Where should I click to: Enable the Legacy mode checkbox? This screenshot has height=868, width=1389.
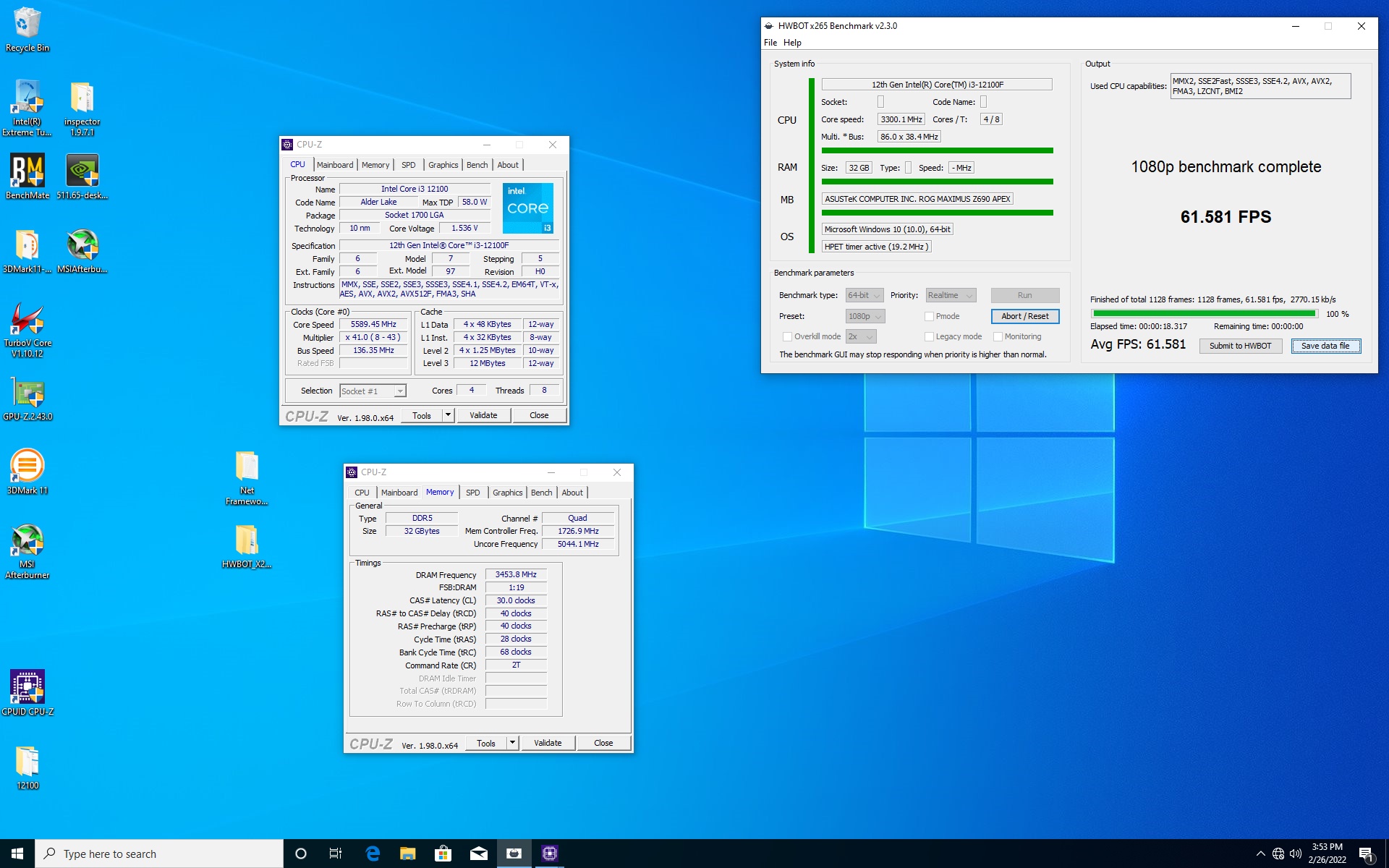(x=929, y=336)
